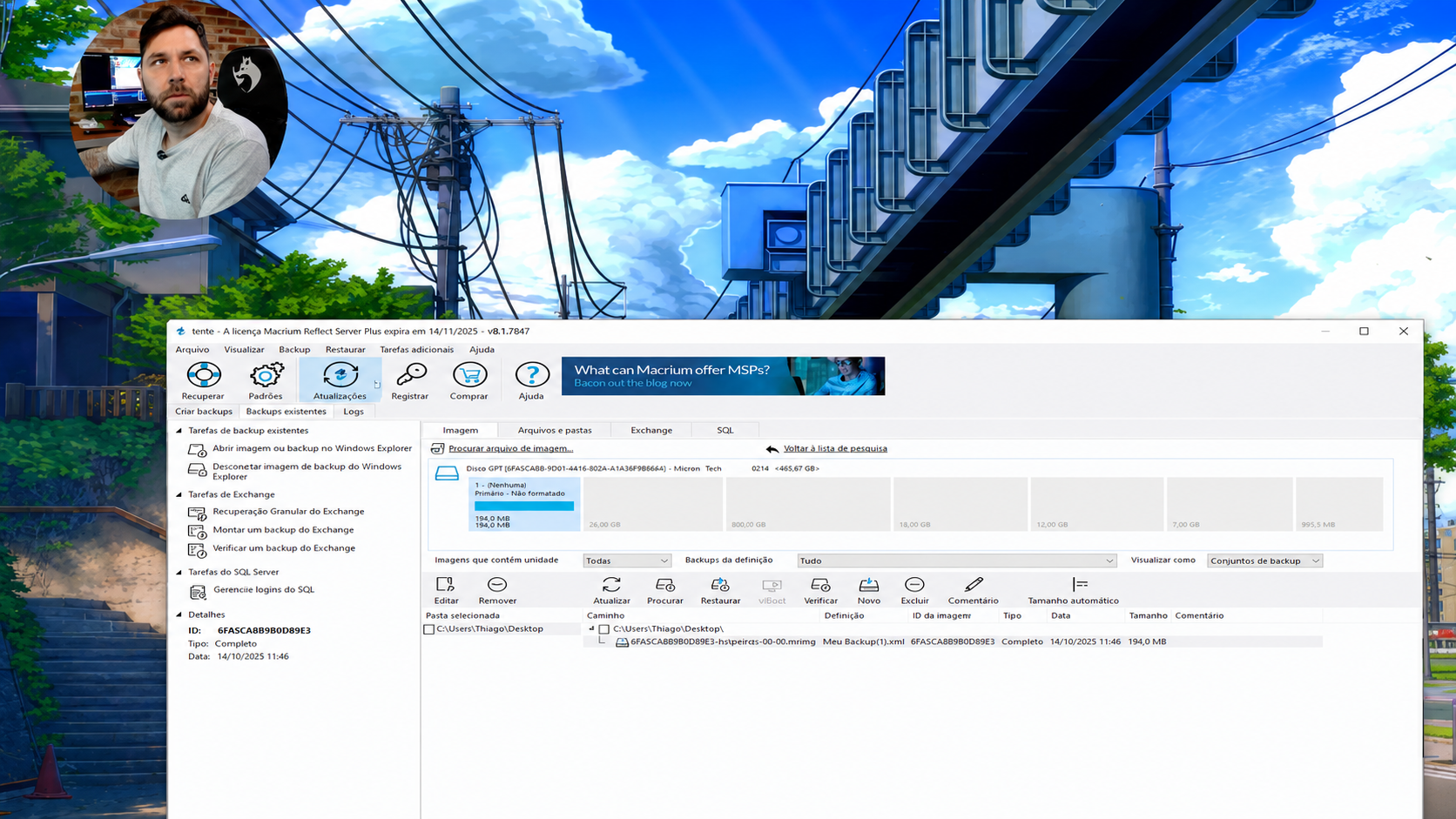
Task: Open the Arquivo menu
Action: pos(192,350)
